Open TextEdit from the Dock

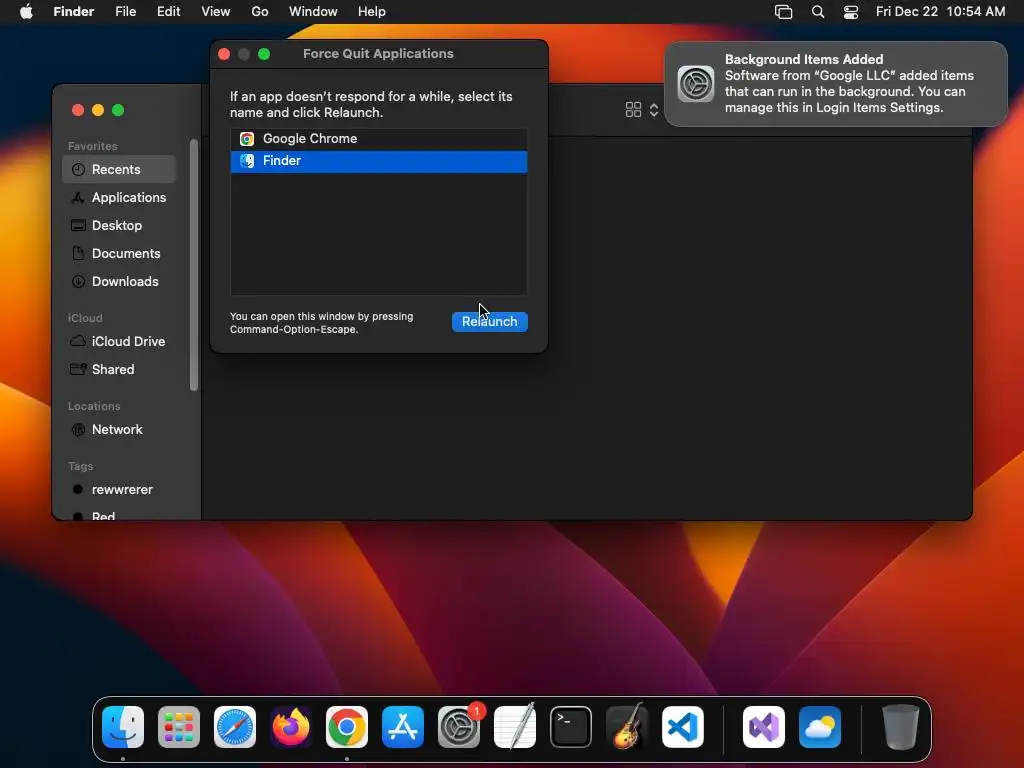point(515,727)
